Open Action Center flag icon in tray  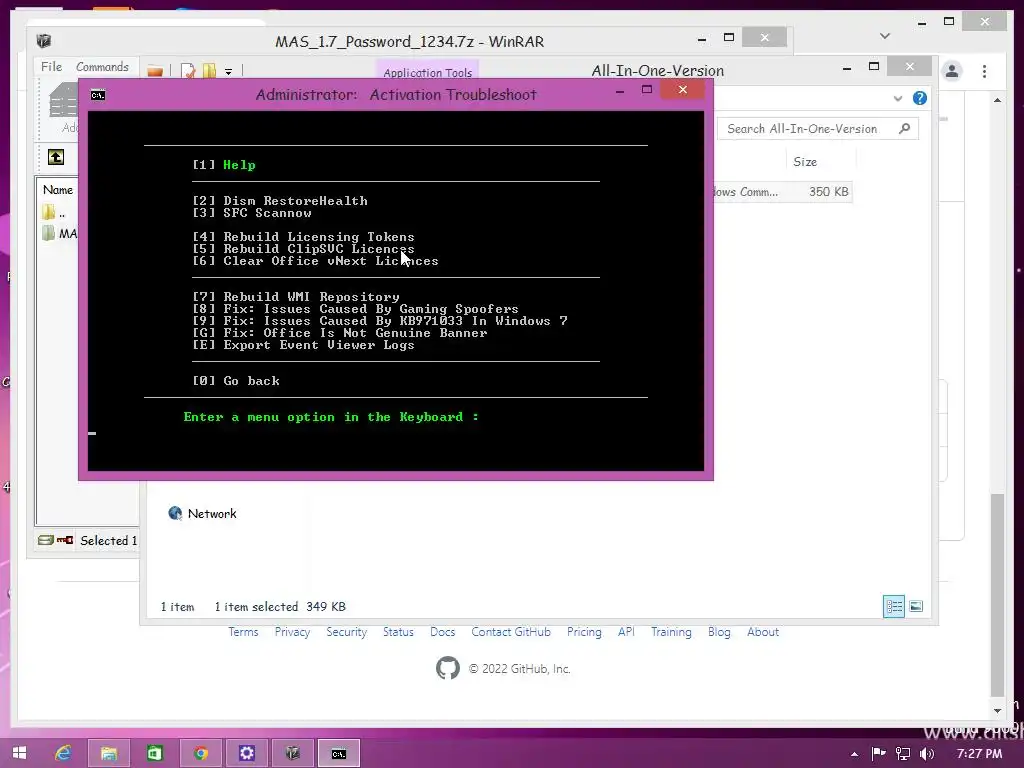tap(879, 754)
